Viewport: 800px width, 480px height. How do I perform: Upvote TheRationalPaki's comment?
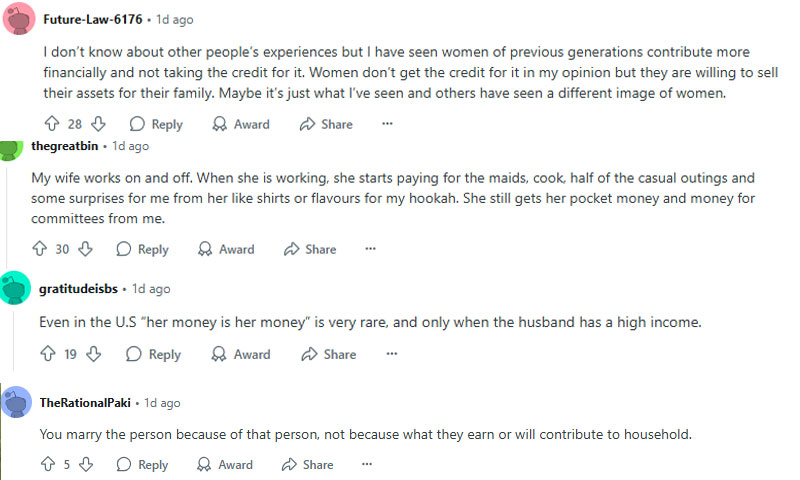[x=48, y=464]
